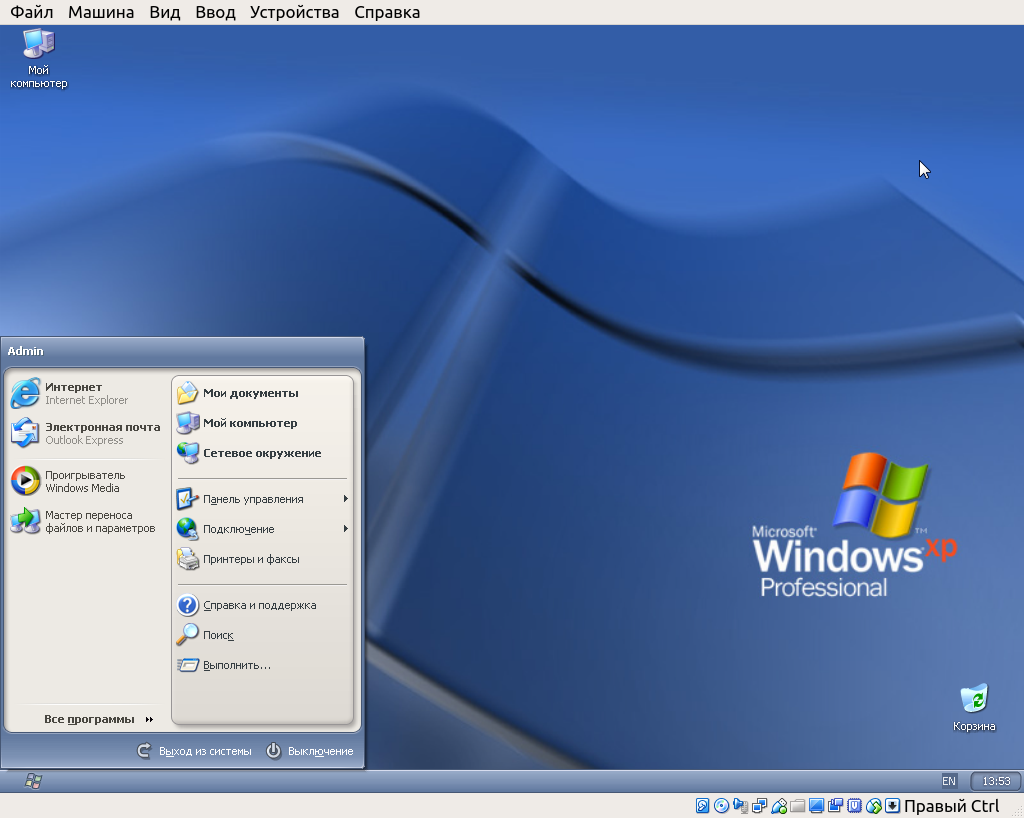This screenshot has height=818, width=1024.
Task: Click Выход из системы button
Action: pyautogui.click(x=194, y=751)
